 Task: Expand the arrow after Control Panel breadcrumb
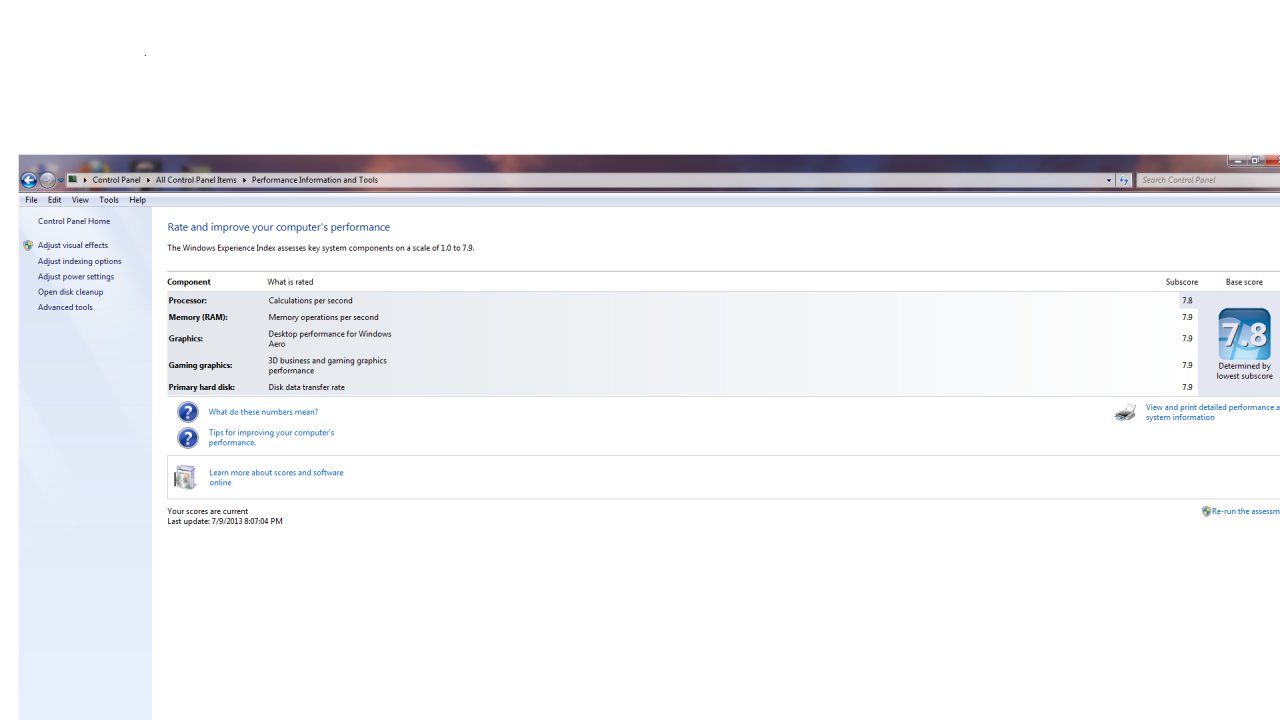click(x=148, y=180)
